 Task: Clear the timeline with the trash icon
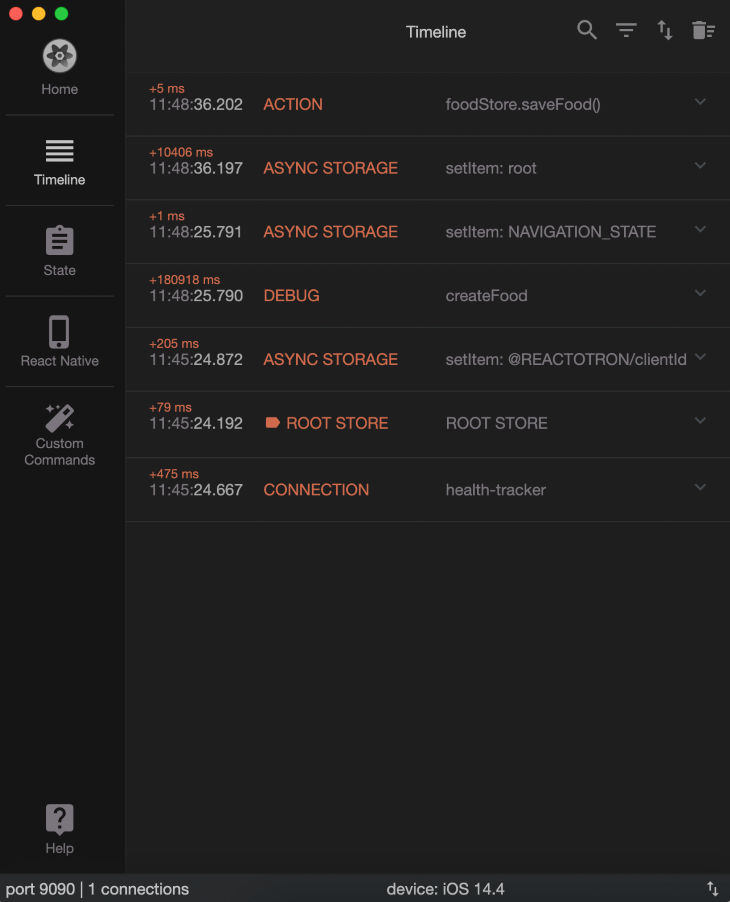click(x=703, y=30)
